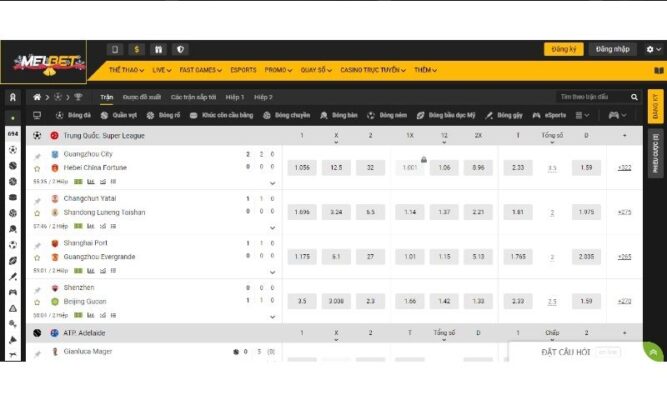This screenshot has height=400, width=667.
Task: Click the Melbet logo
Action: point(48,64)
